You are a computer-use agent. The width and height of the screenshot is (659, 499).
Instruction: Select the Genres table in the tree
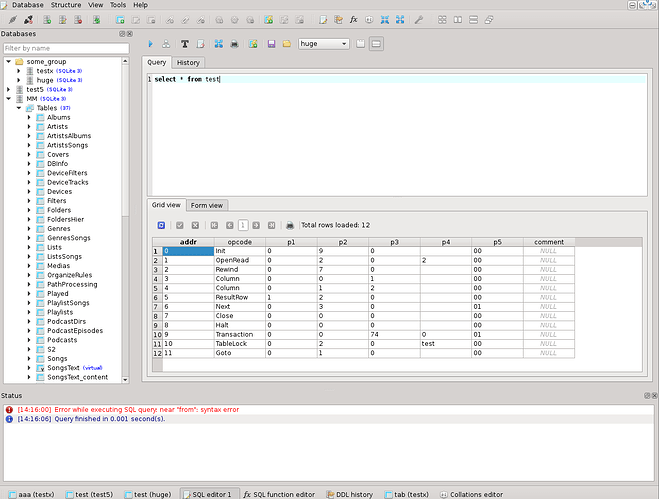59,228
